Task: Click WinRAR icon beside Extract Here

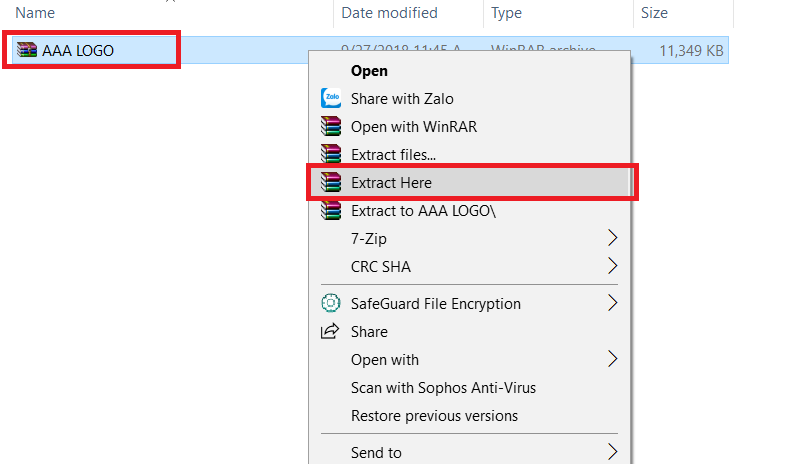Action: pos(331,183)
